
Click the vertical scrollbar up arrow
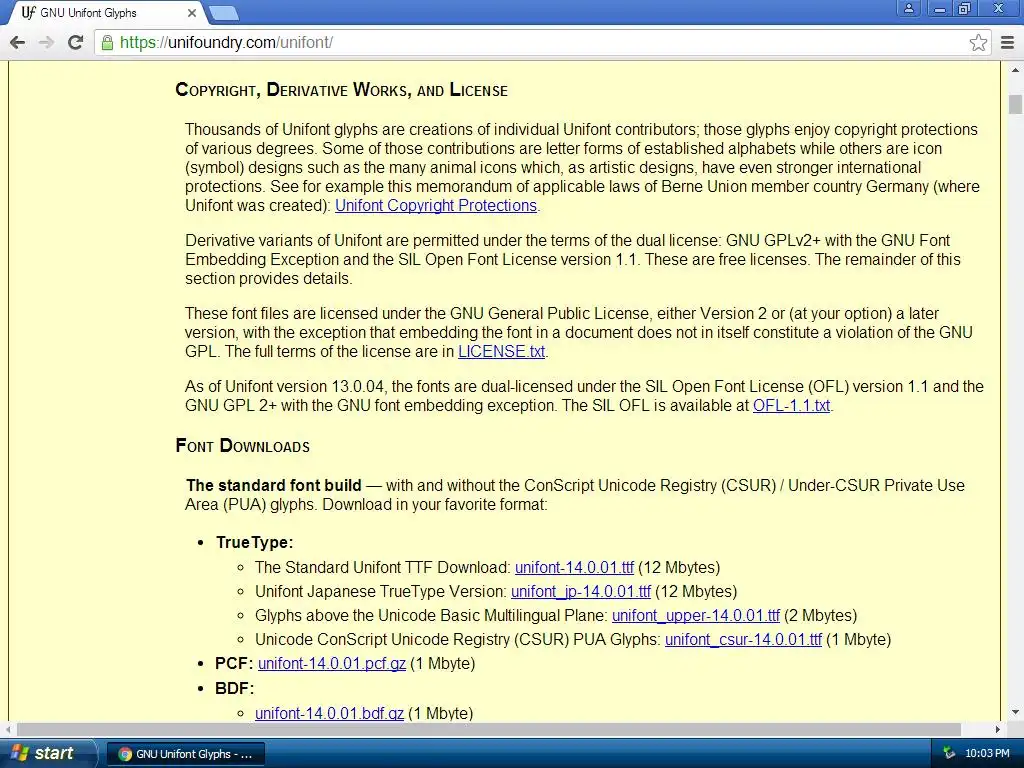(1015, 70)
